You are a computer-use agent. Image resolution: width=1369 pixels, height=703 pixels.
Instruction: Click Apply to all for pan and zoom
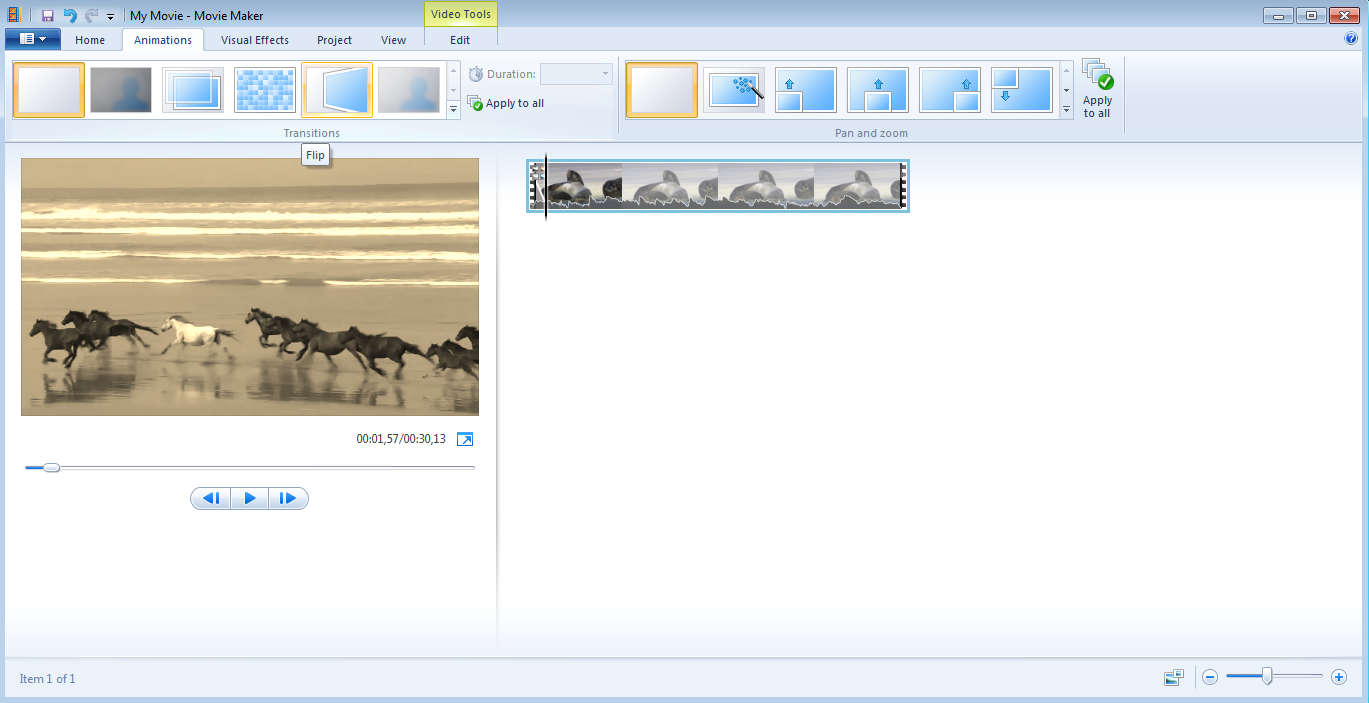point(1097,90)
